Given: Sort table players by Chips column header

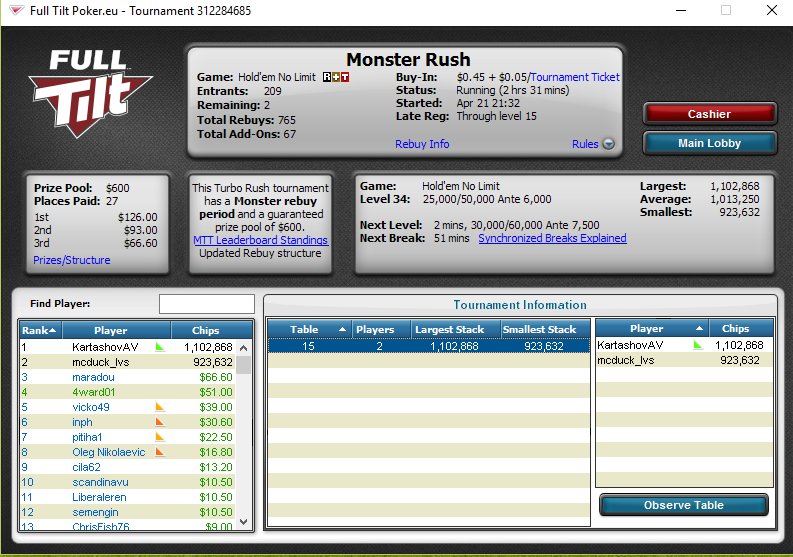Looking at the screenshot, I should (x=741, y=328).
